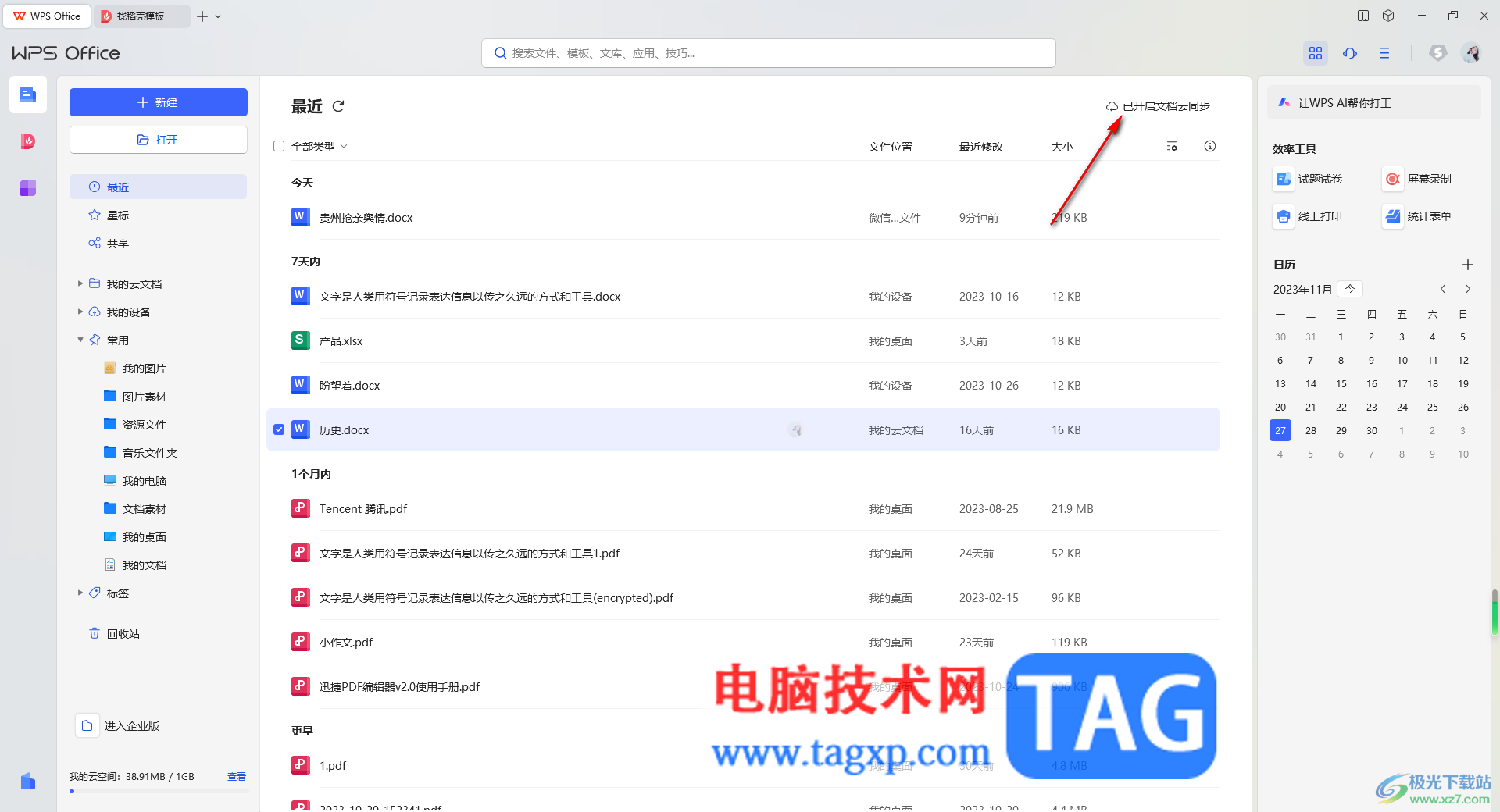The width and height of the screenshot is (1500, 812).
Task: Open the 音乐文件夹 folder
Action: [141, 453]
